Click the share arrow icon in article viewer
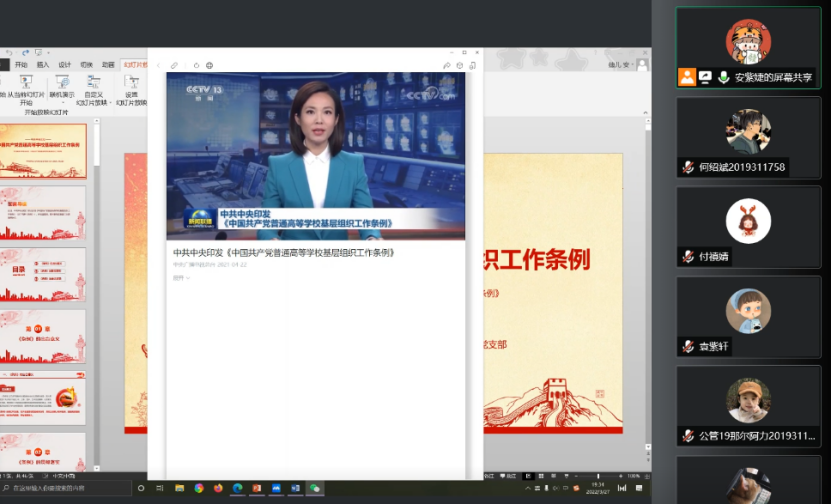The height and width of the screenshot is (504, 831). (x=447, y=66)
